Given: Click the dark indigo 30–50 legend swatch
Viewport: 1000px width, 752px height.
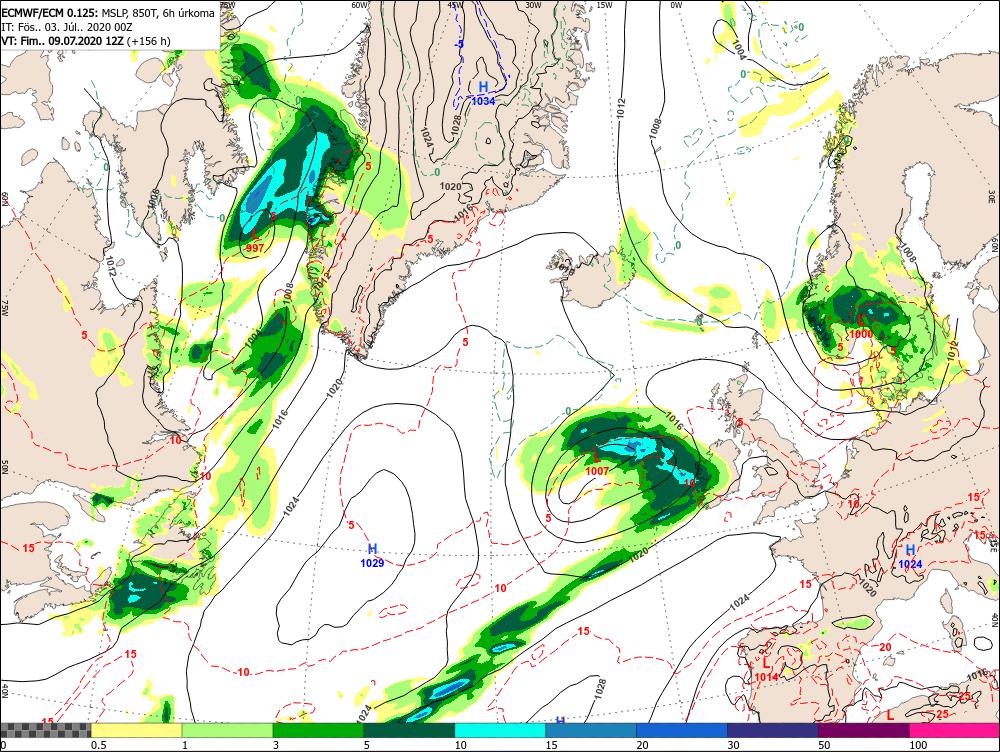Looking at the screenshot, I should click(x=772, y=730).
